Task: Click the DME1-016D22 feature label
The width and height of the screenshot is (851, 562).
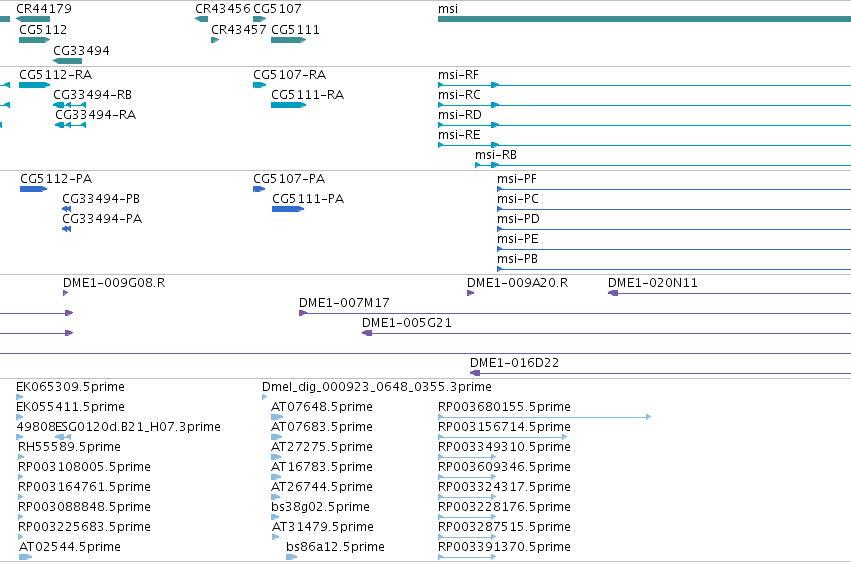Action: coord(515,363)
